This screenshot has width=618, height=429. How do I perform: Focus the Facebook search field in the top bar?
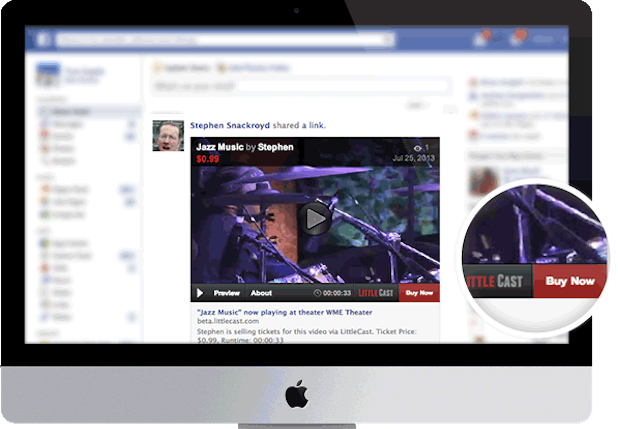(220, 40)
